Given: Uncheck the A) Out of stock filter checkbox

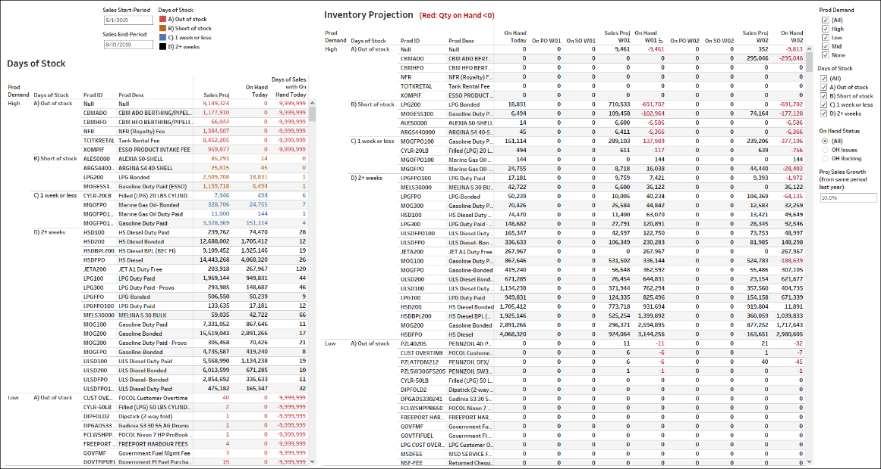Looking at the screenshot, I should [x=825, y=88].
